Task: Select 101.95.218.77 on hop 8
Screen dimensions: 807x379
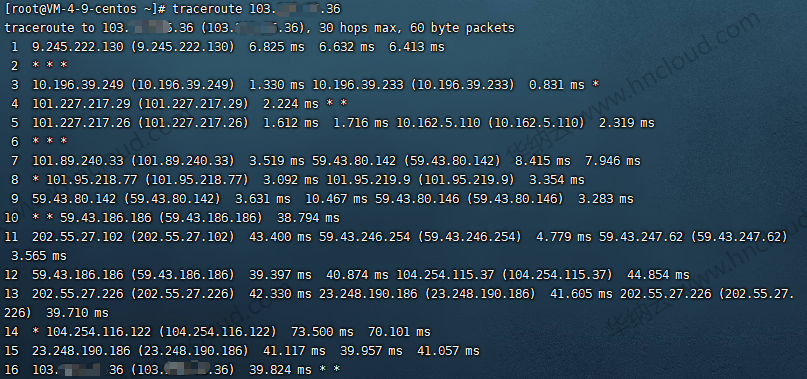Action: point(92,180)
